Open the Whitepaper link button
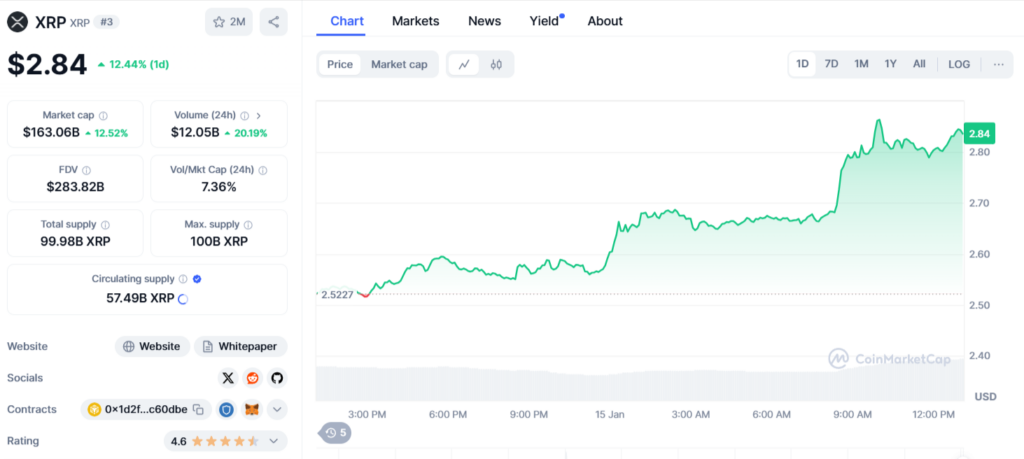The width and height of the screenshot is (1024, 459). (x=240, y=346)
